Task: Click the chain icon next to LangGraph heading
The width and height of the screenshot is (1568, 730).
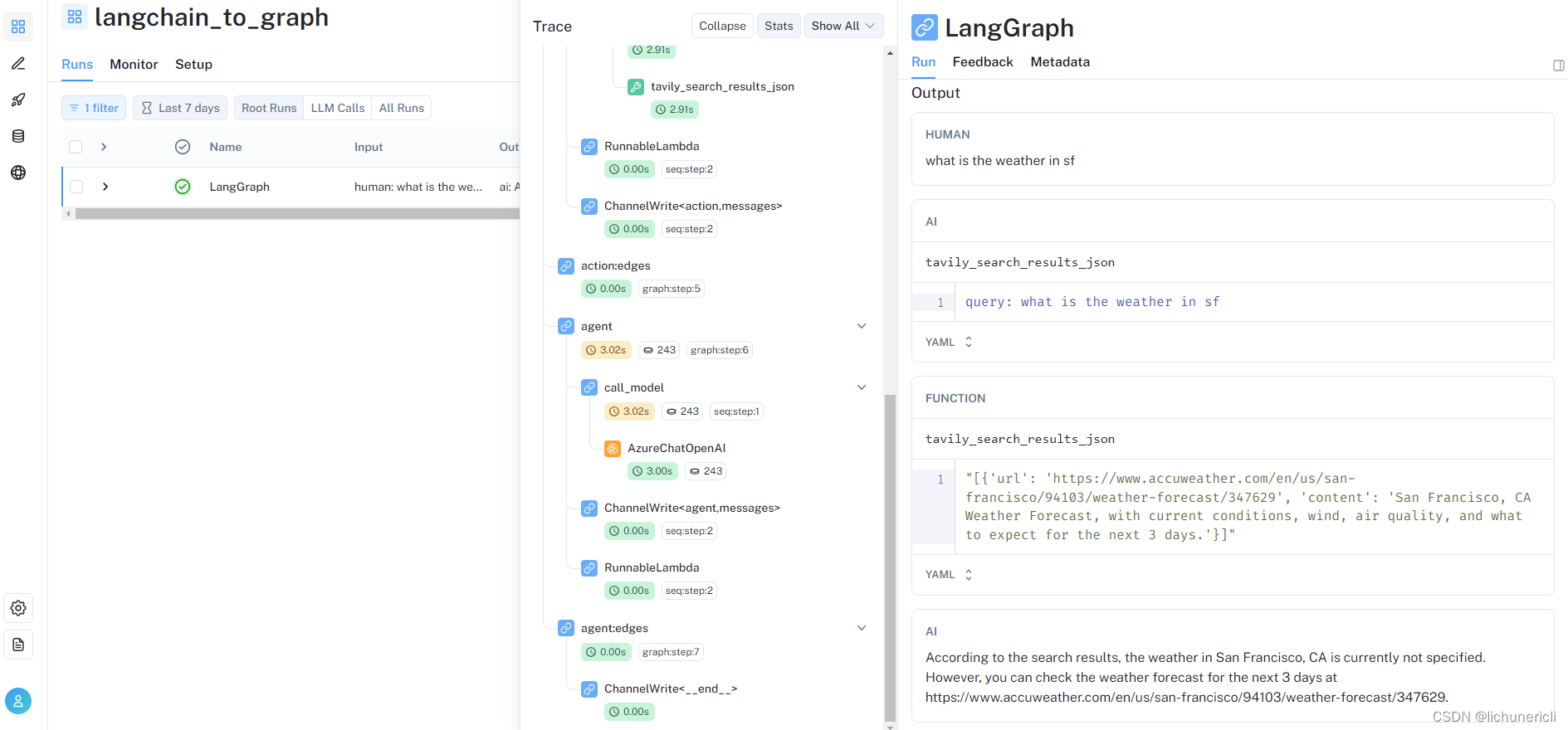Action: click(925, 27)
